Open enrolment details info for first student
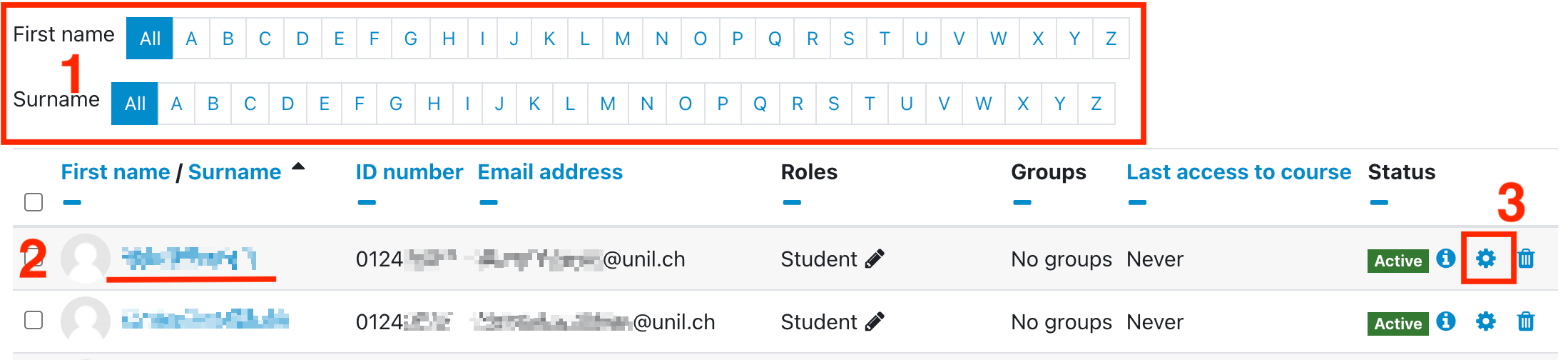The height and width of the screenshot is (360, 1568). (x=1446, y=258)
